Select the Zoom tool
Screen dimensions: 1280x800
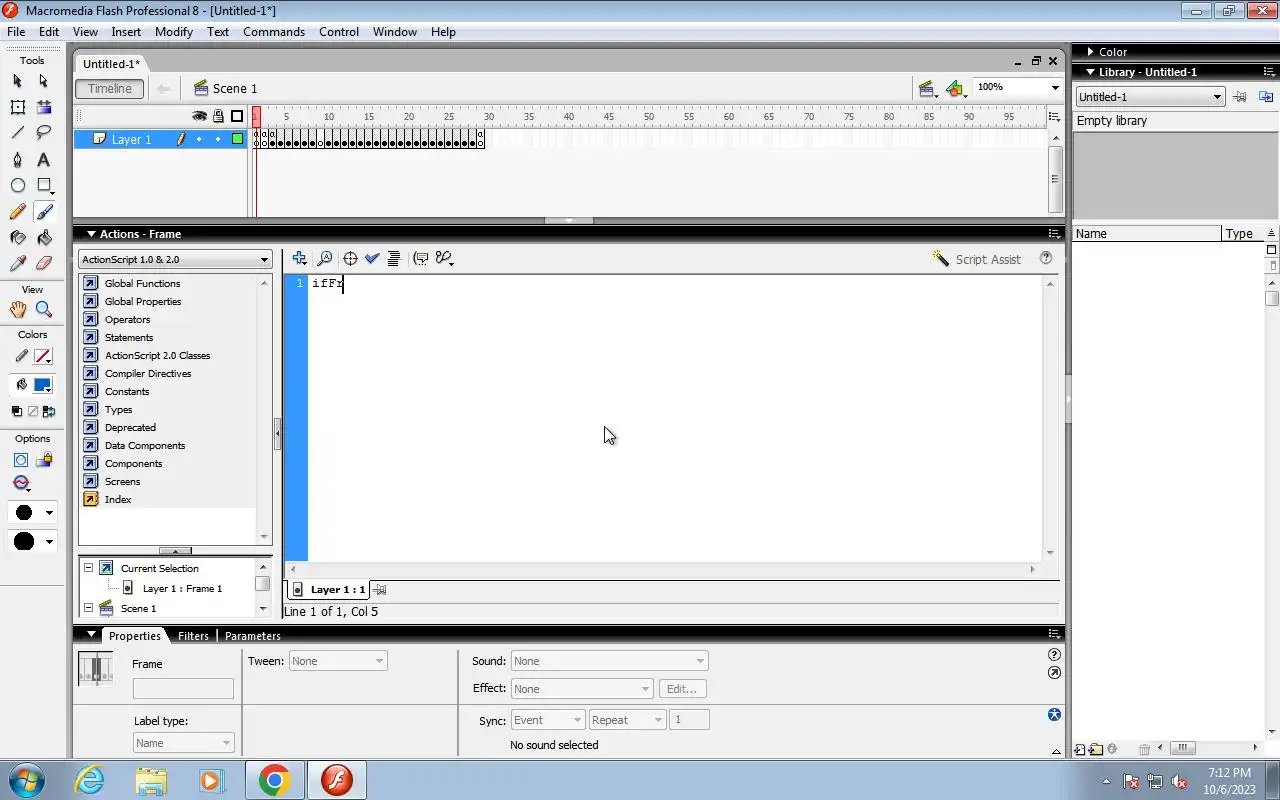point(44,310)
